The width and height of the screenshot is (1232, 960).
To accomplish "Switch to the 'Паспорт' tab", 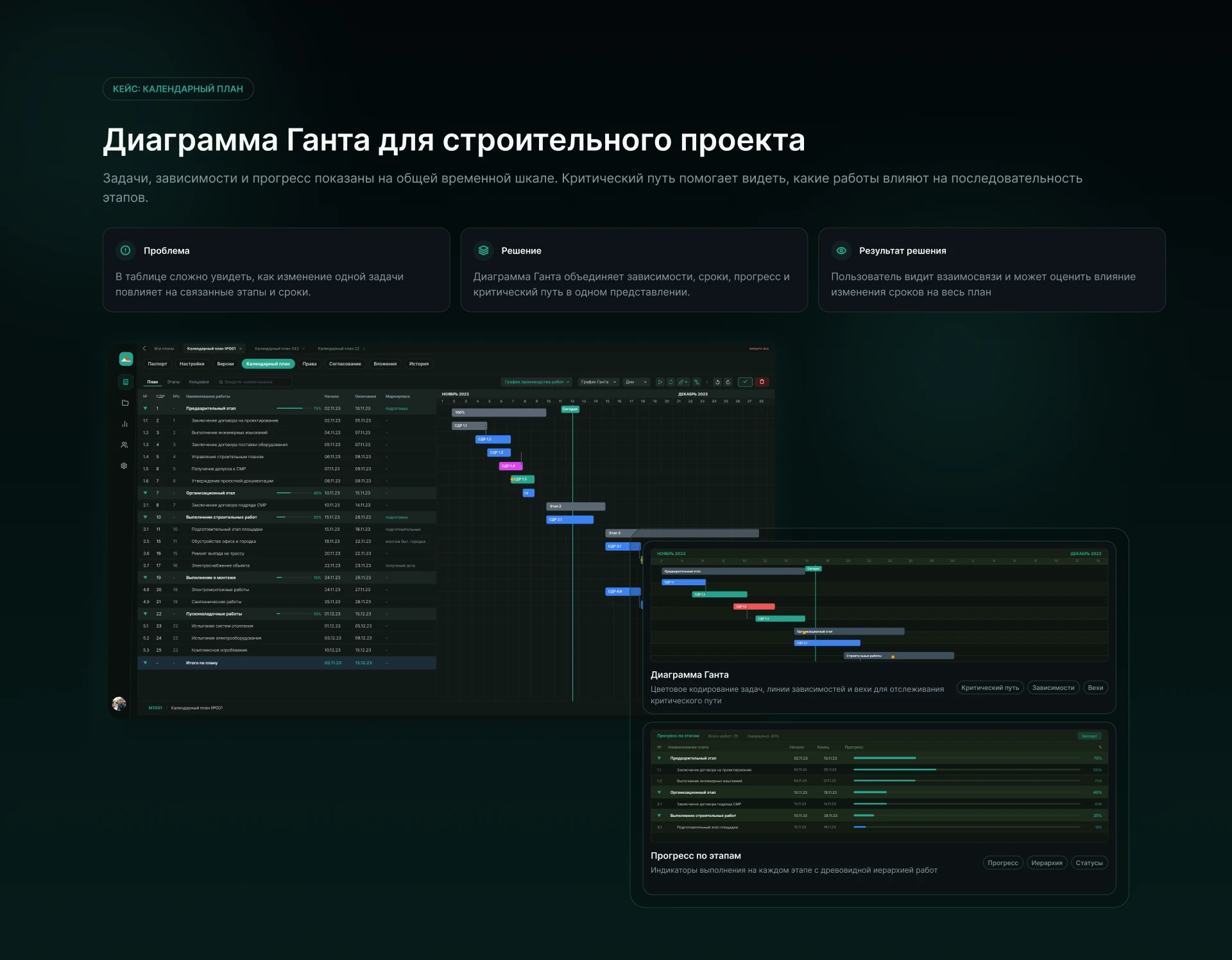I will coord(157,364).
